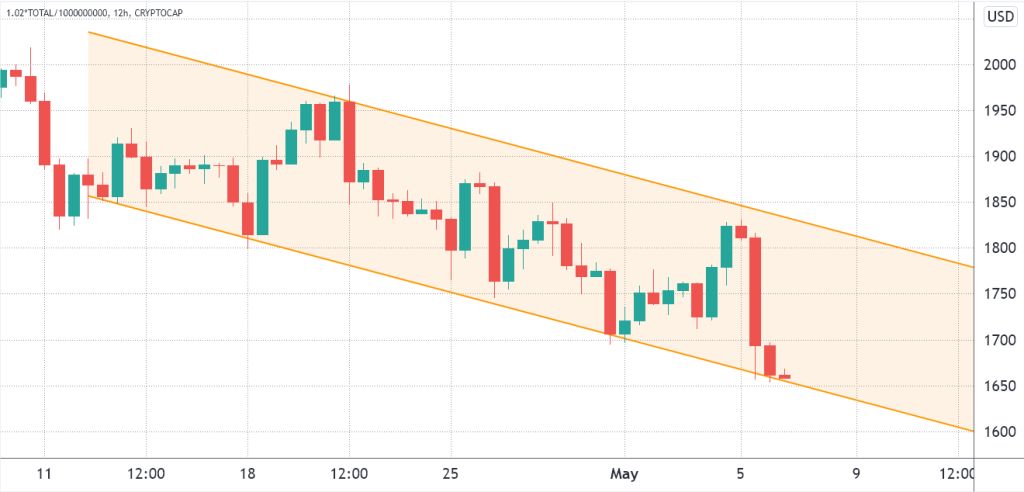Click the 9 date label on time axis
The height and width of the screenshot is (492, 1024).
pyautogui.click(x=856, y=472)
